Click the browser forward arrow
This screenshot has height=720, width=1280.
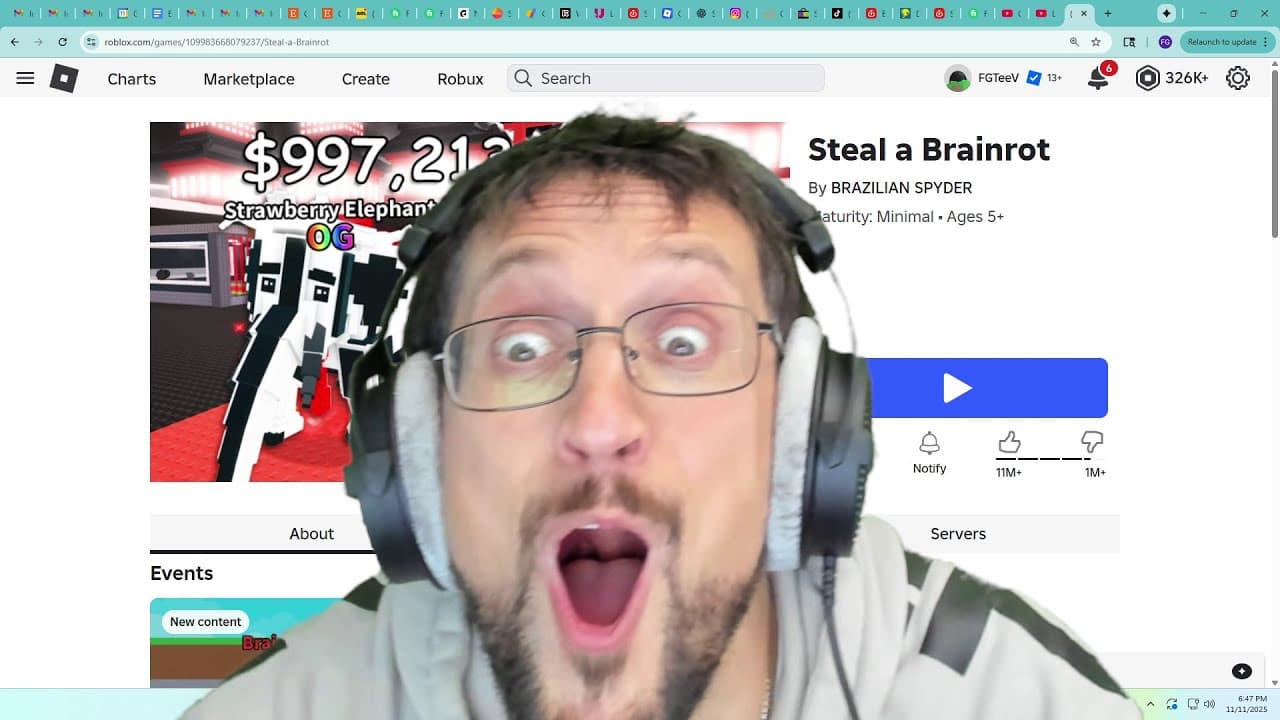coord(38,42)
